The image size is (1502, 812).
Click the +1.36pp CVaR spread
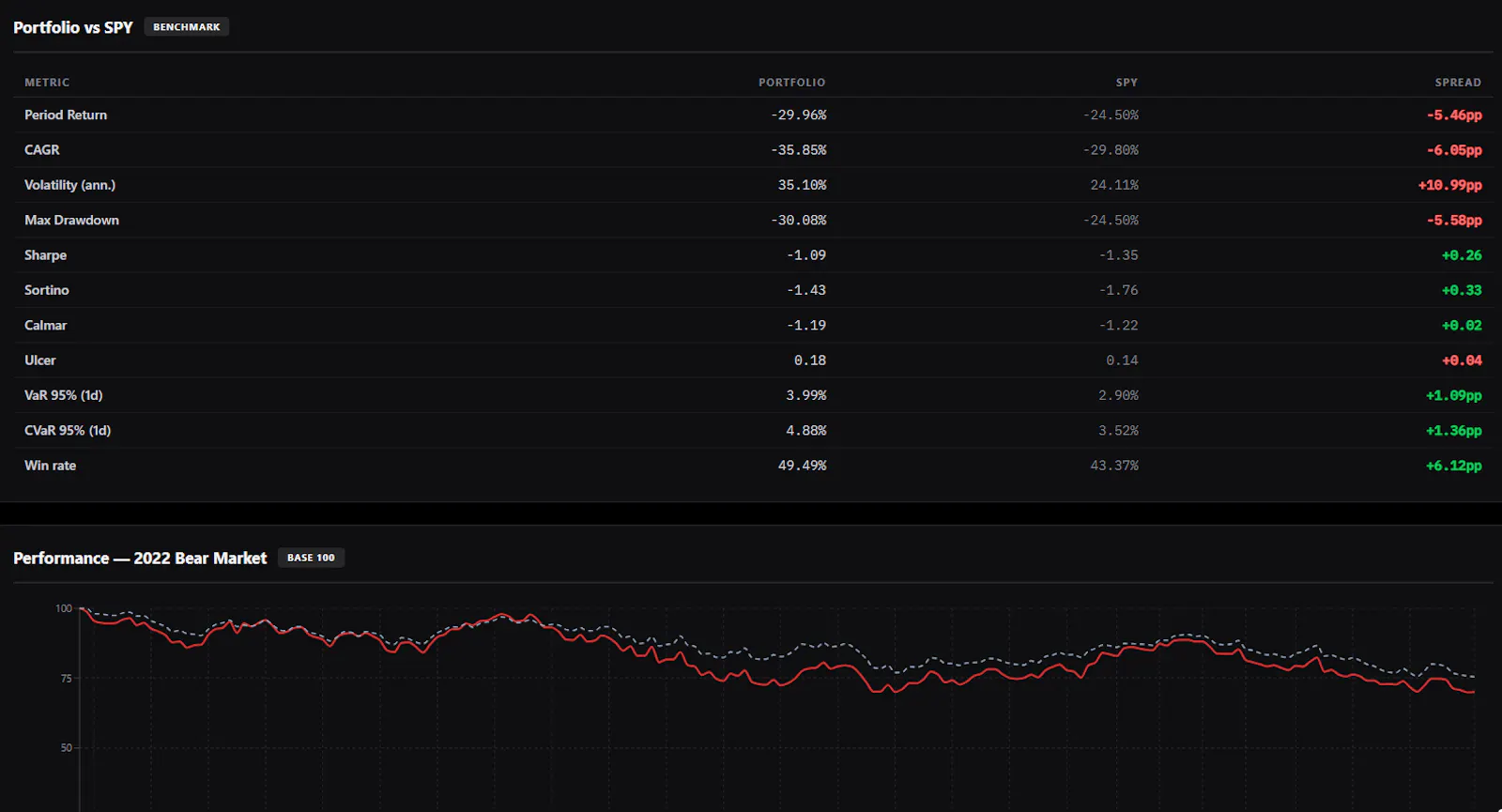coord(1454,430)
